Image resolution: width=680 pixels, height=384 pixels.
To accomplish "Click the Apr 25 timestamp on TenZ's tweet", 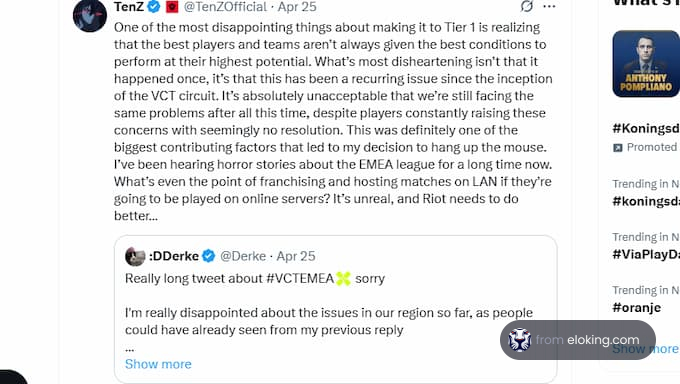I will tap(297, 7).
